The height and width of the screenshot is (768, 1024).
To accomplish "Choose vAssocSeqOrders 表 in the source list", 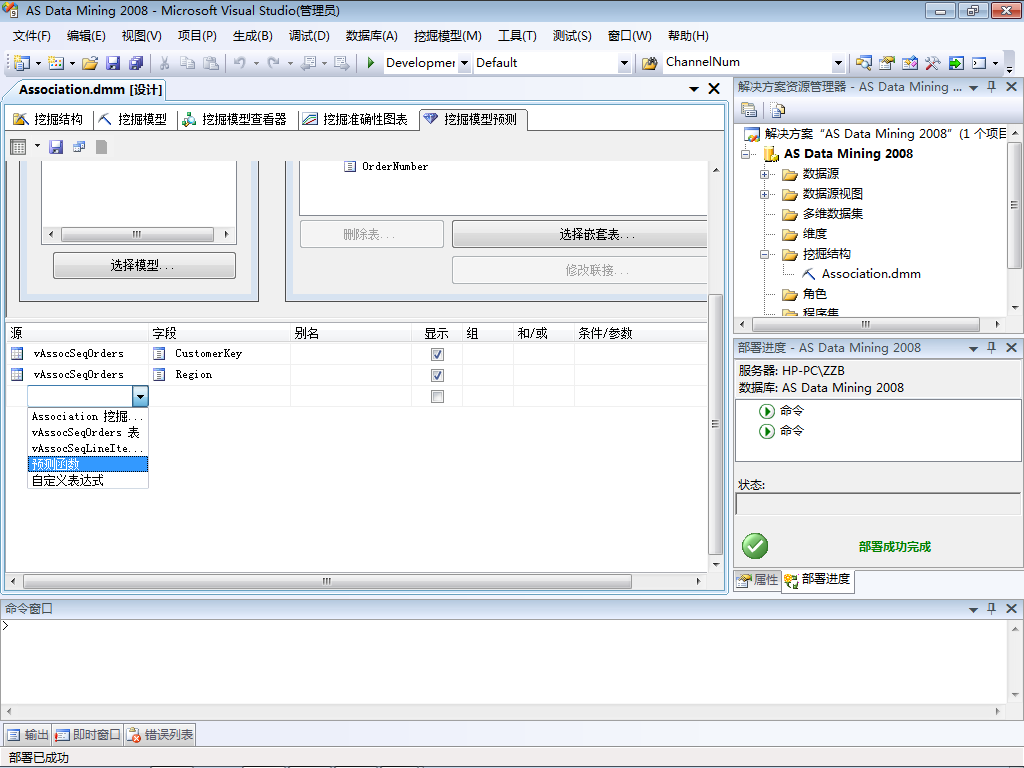I will coord(88,432).
